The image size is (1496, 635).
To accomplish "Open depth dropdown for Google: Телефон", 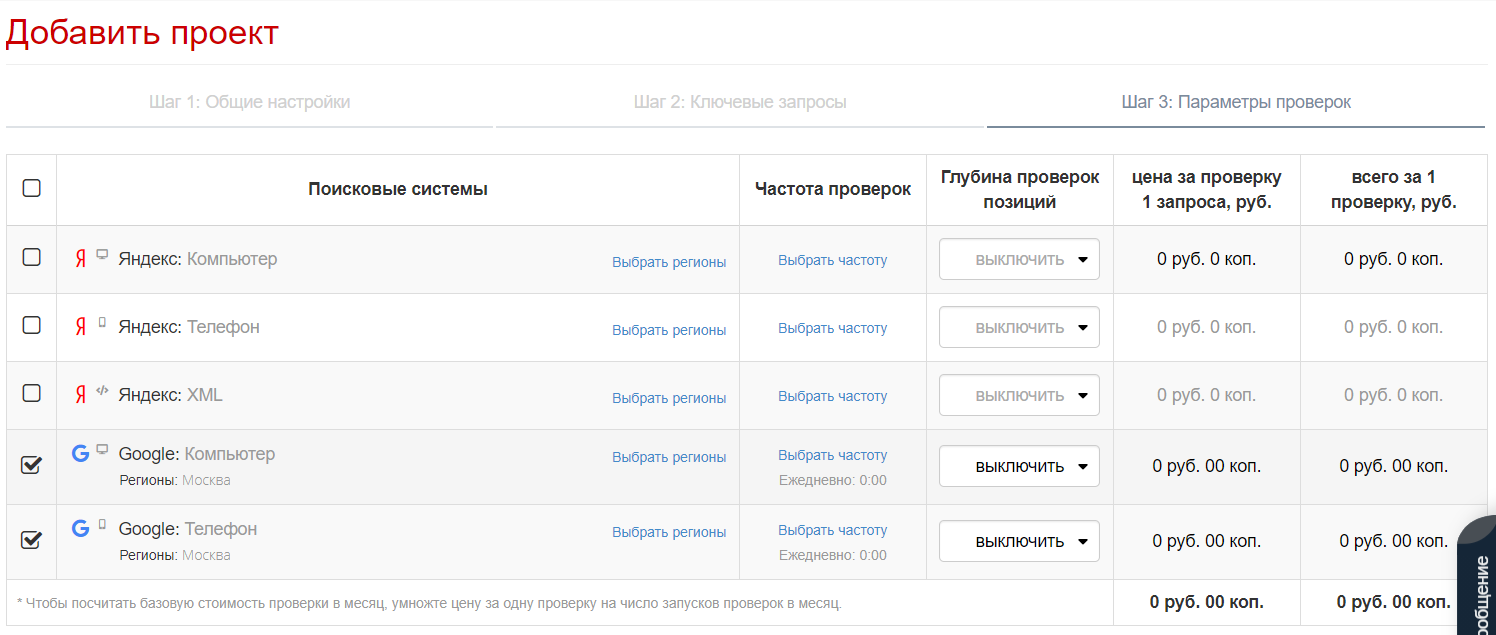I will pos(1019,541).
